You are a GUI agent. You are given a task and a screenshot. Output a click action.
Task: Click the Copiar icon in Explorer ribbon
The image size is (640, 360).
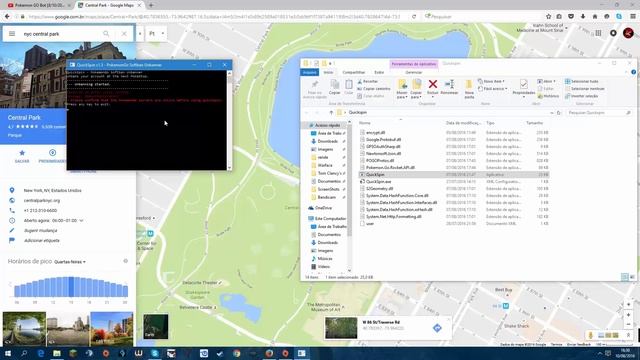click(x=335, y=85)
